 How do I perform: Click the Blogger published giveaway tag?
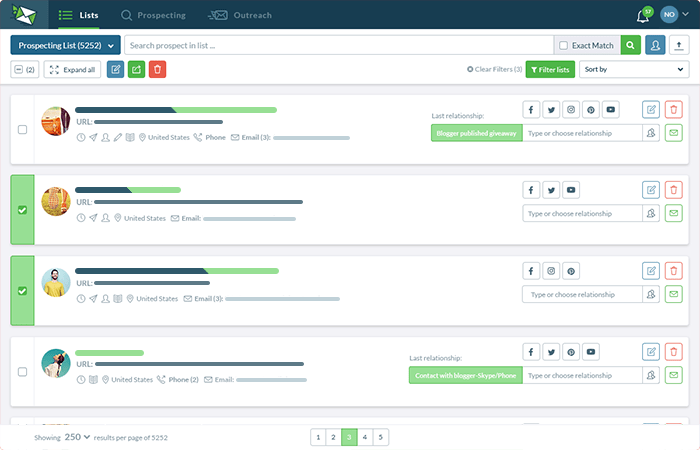476,133
